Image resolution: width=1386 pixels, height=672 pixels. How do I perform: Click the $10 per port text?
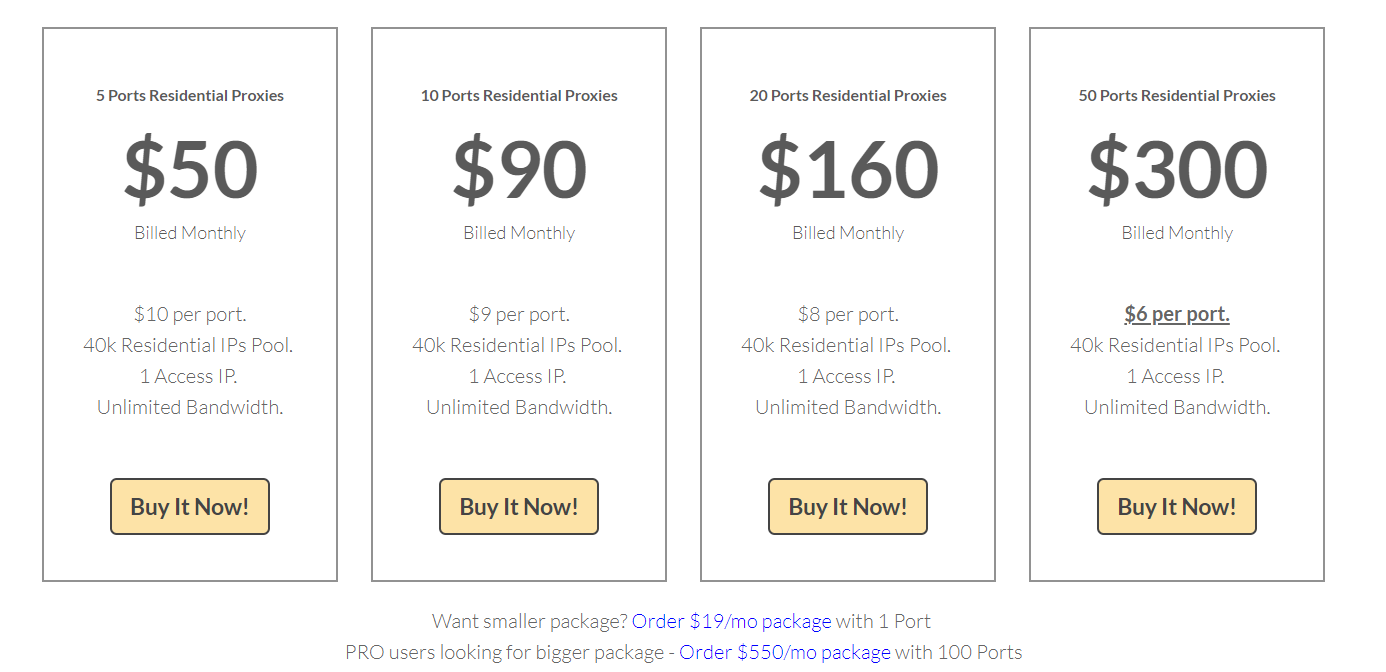tap(189, 313)
